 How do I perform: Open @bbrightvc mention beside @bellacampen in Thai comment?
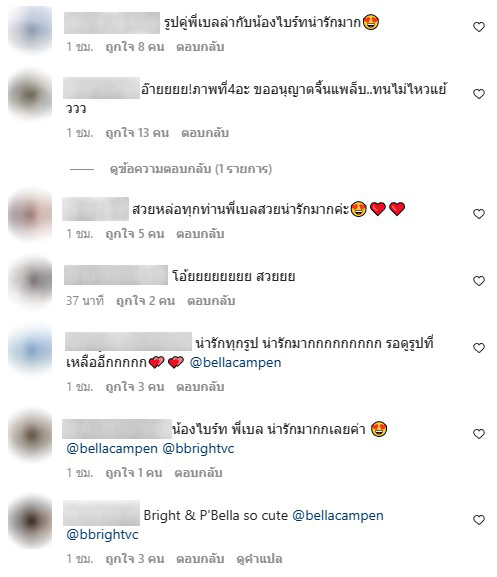pyautogui.click(x=198, y=449)
